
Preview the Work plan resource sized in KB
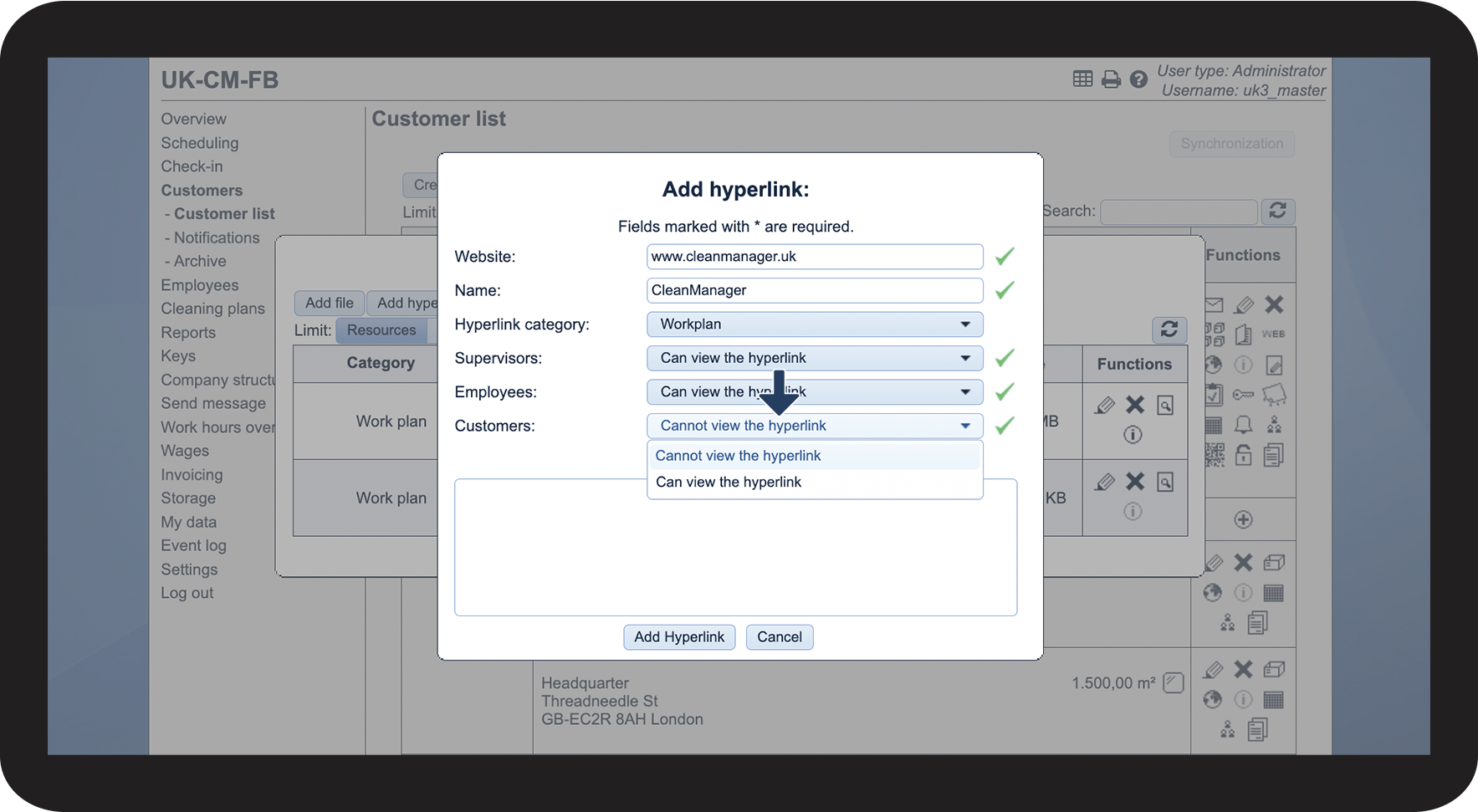tap(1165, 482)
